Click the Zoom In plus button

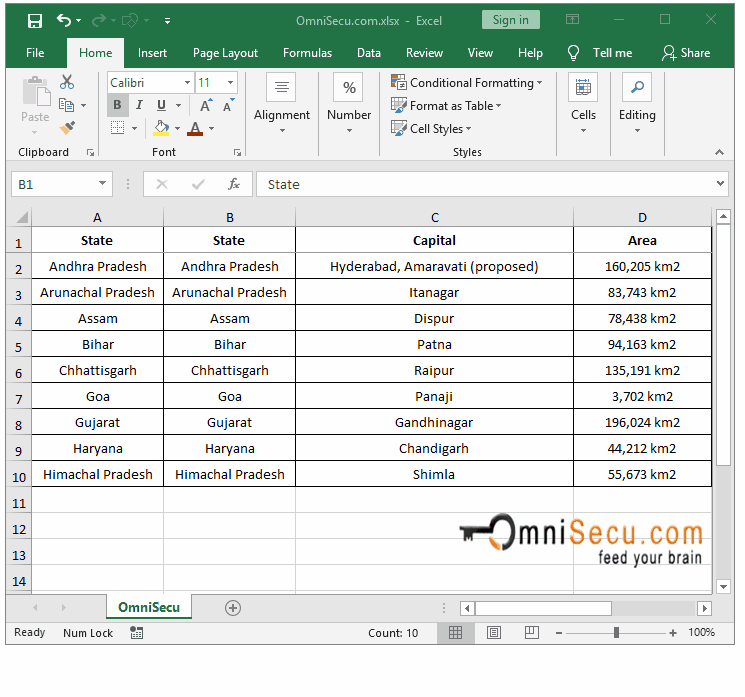click(673, 633)
